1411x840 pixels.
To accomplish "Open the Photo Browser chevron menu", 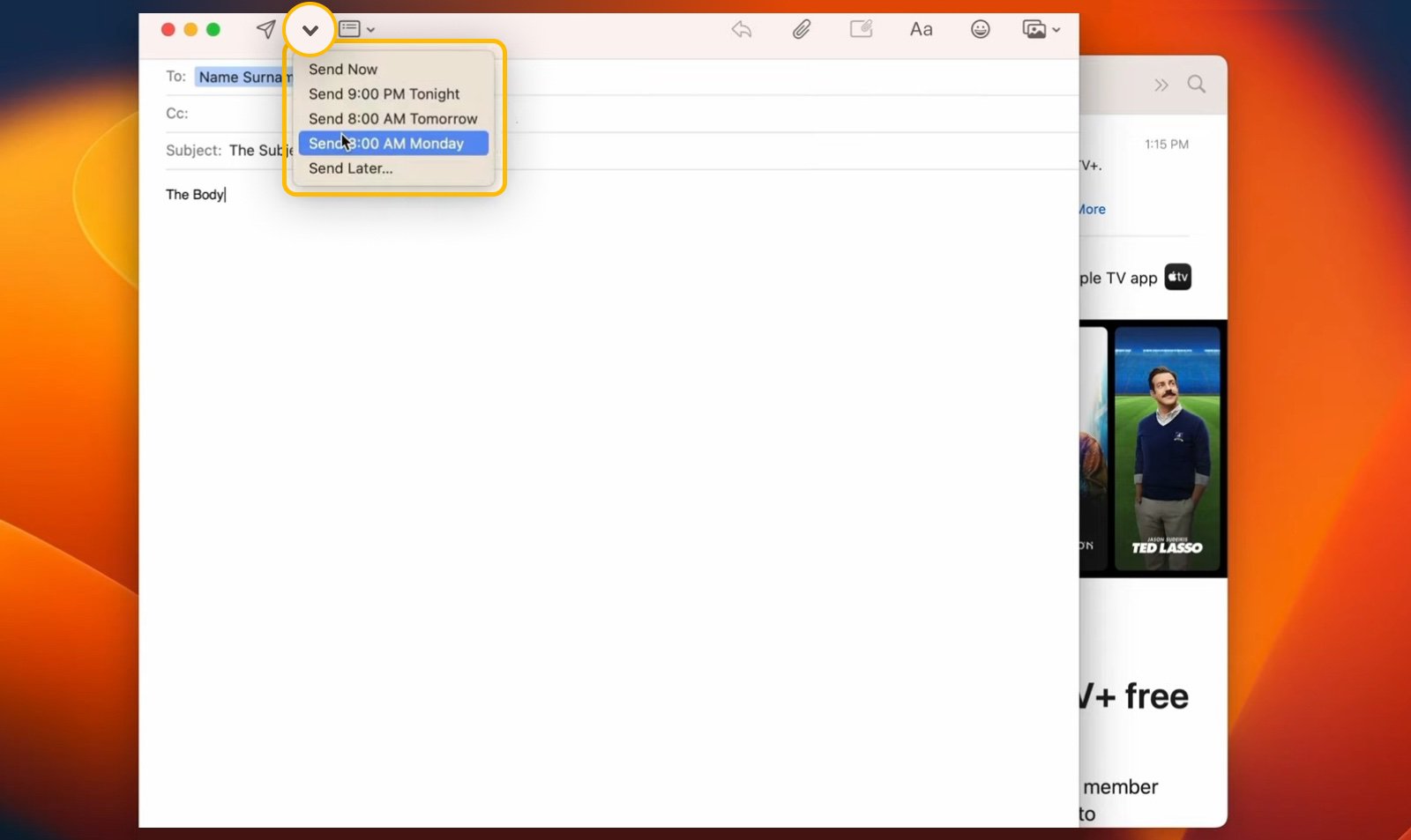I will pyautogui.click(x=1056, y=30).
